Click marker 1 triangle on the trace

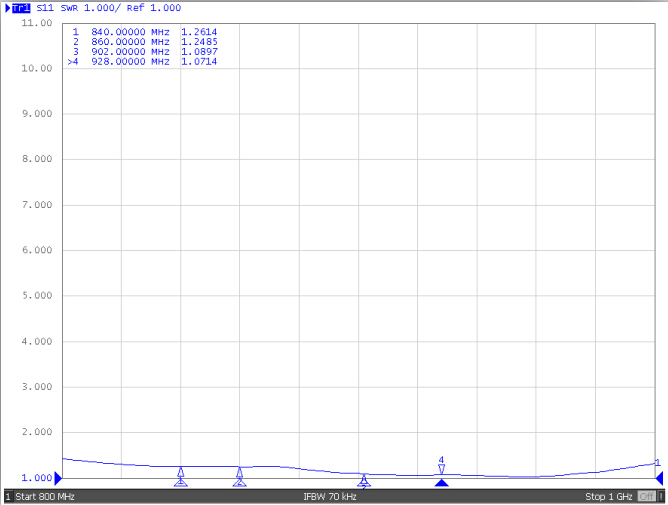(x=181, y=472)
